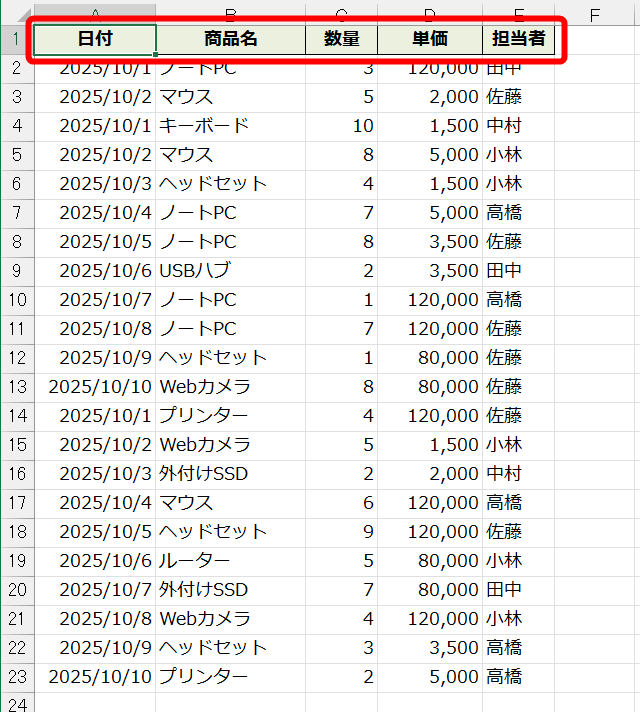Click 中村 in row 4
Screen dimensions: 640x712
518,126
